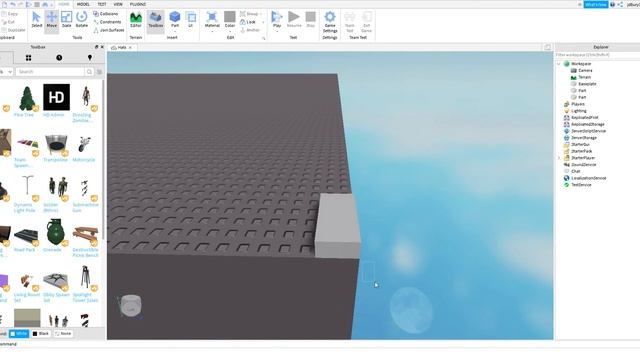Screen dimensions: 640x360
Task: Select Baseplate in the Explorer
Action: pyautogui.click(x=587, y=84)
